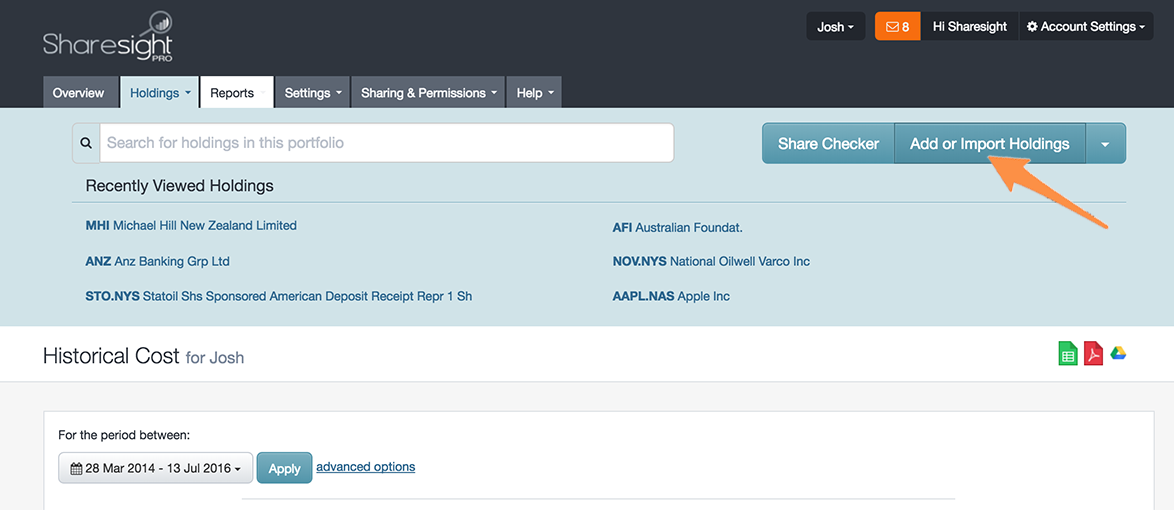Open the Josh portfolio dropdown
The image size is (1174, 510).
[x=836, y=27]
